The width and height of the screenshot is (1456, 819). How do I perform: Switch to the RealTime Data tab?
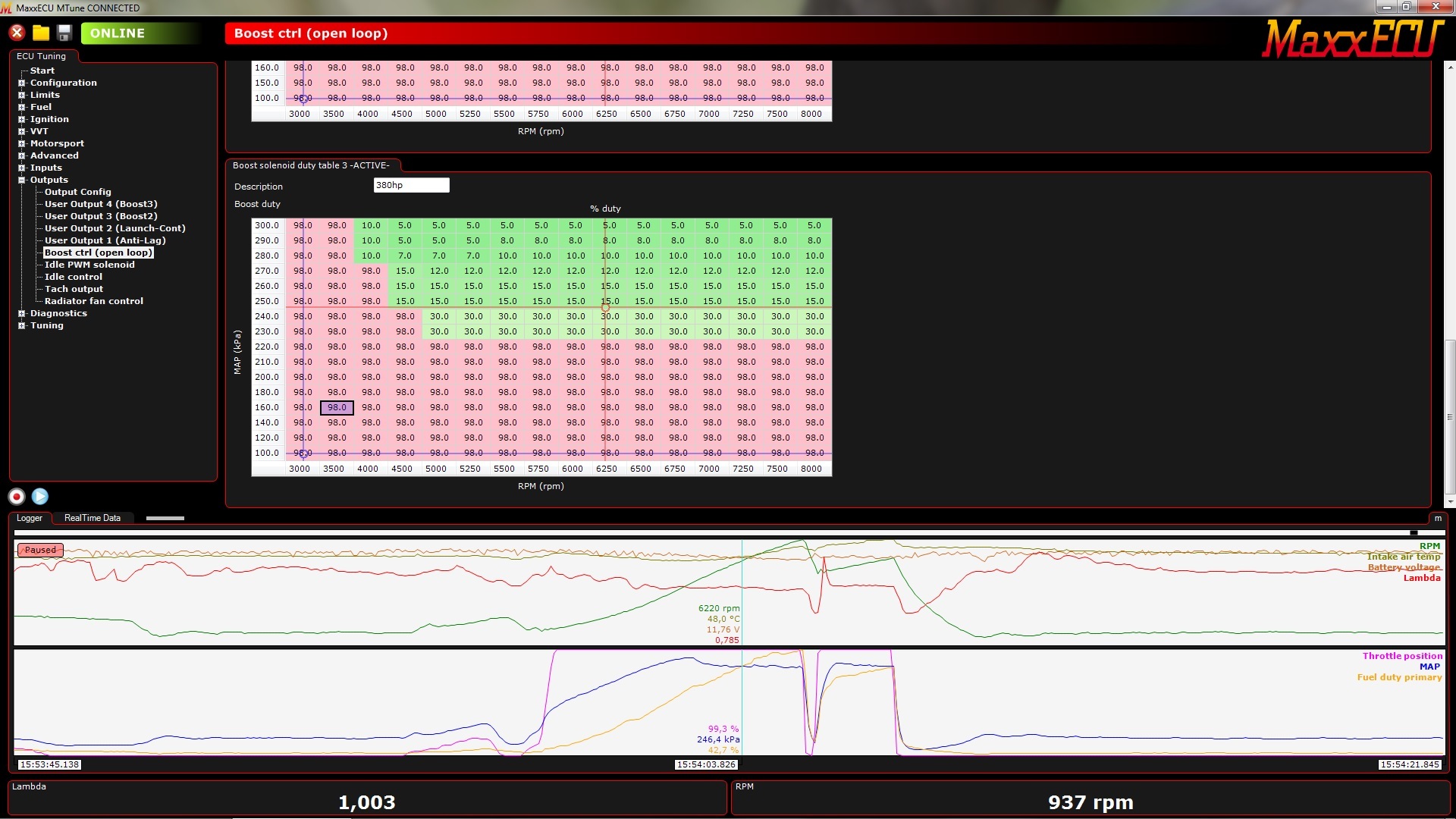(x=92, y=519)
